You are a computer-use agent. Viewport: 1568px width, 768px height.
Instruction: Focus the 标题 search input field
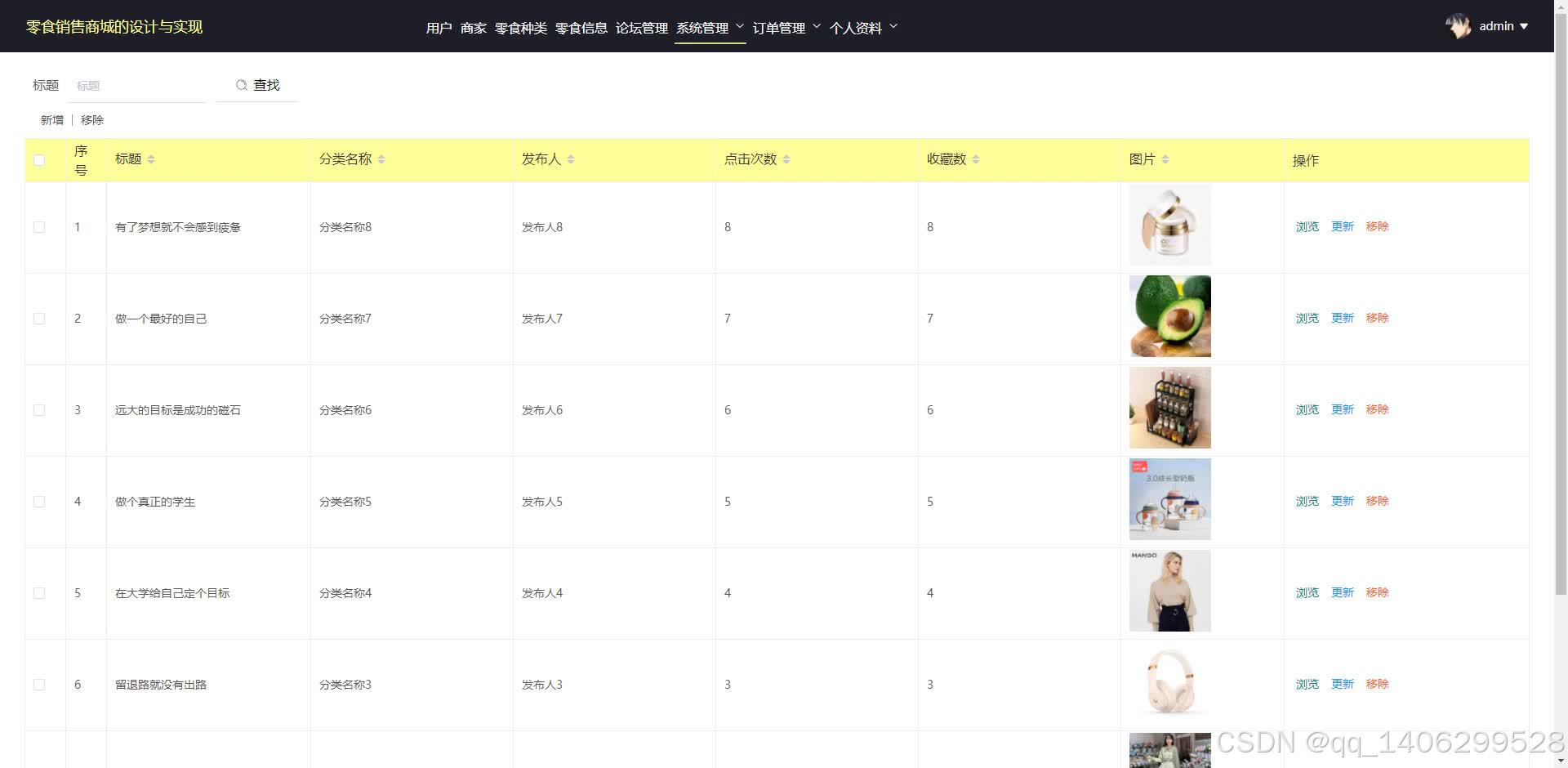tap(136, 86)
